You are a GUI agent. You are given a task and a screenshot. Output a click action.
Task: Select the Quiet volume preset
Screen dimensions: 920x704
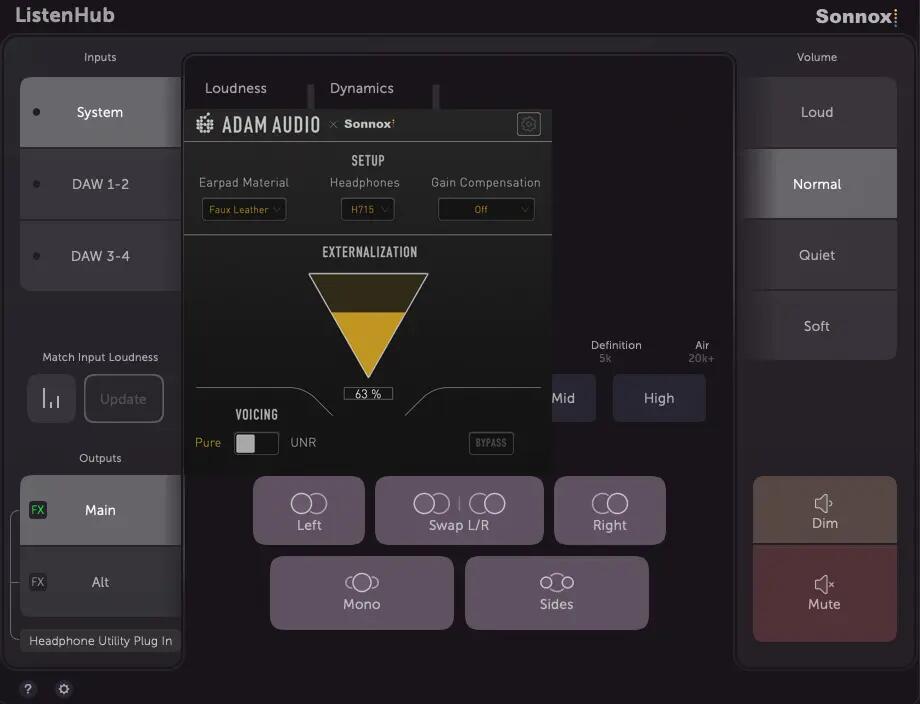click(817, 255)
